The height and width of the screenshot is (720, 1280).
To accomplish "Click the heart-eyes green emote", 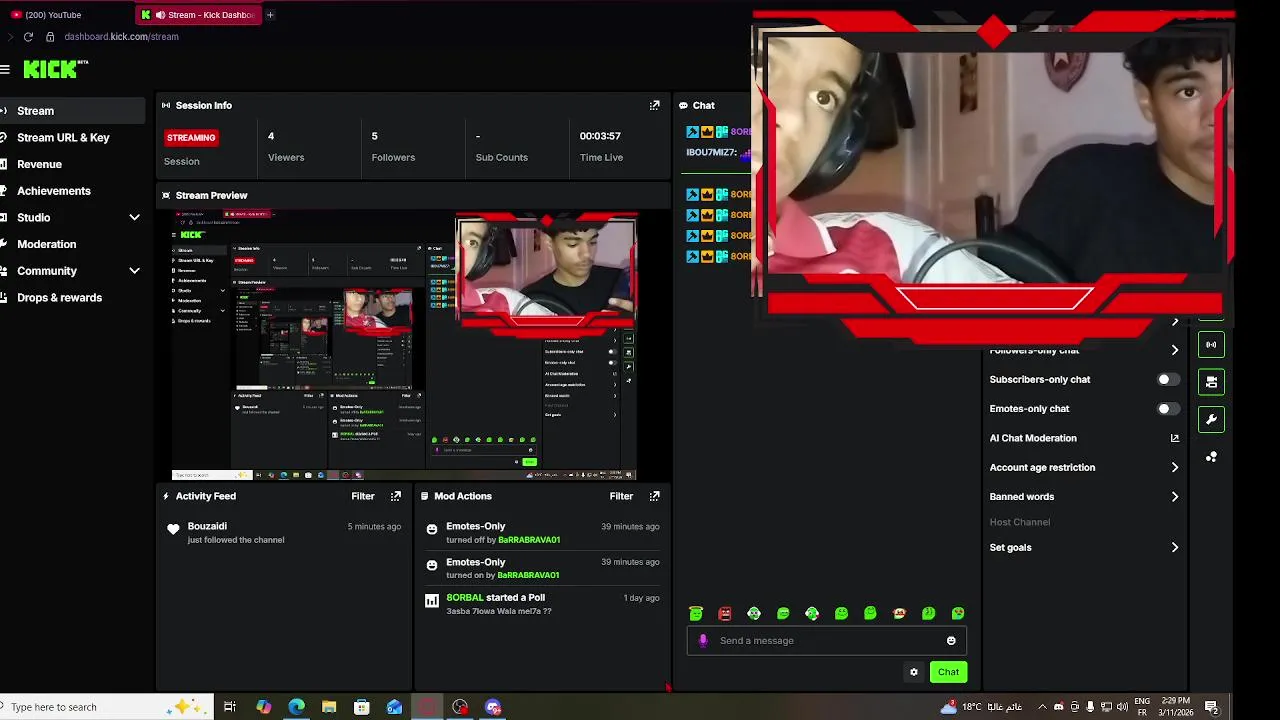I will [x=957, y=613].
